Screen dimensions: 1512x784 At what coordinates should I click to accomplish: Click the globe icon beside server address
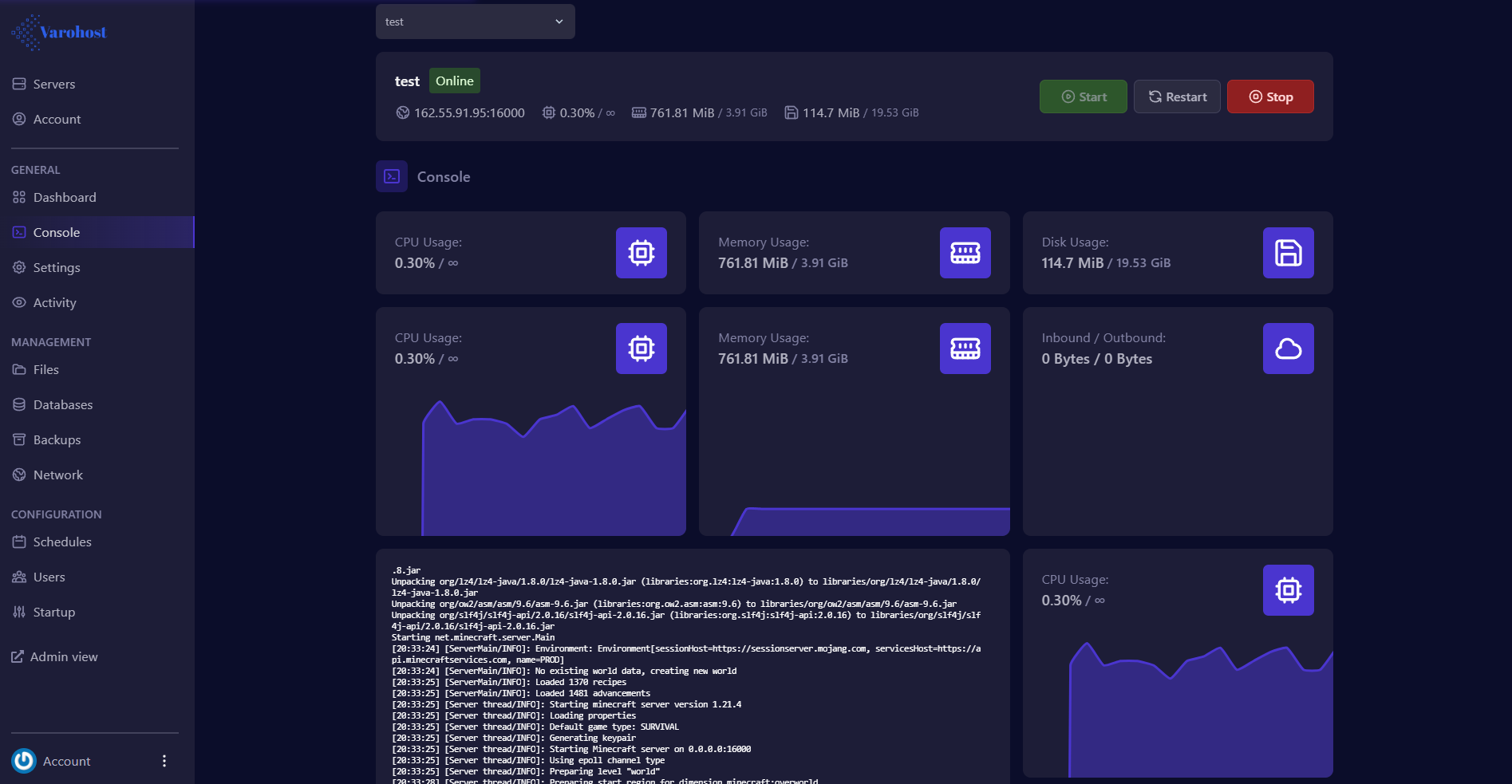coord(403,112)
